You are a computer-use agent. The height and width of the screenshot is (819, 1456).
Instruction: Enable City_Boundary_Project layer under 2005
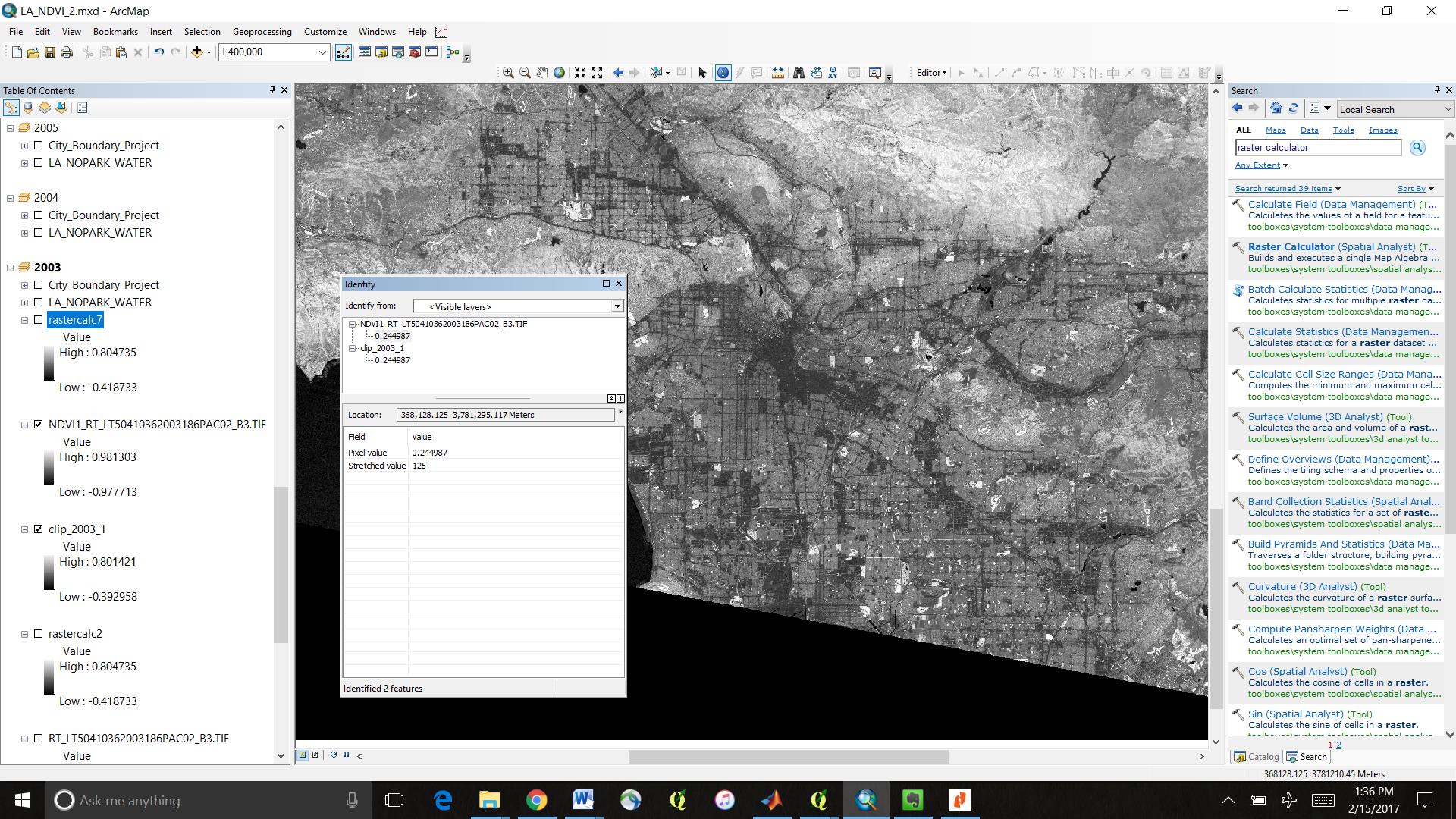(x=38, y=146)
